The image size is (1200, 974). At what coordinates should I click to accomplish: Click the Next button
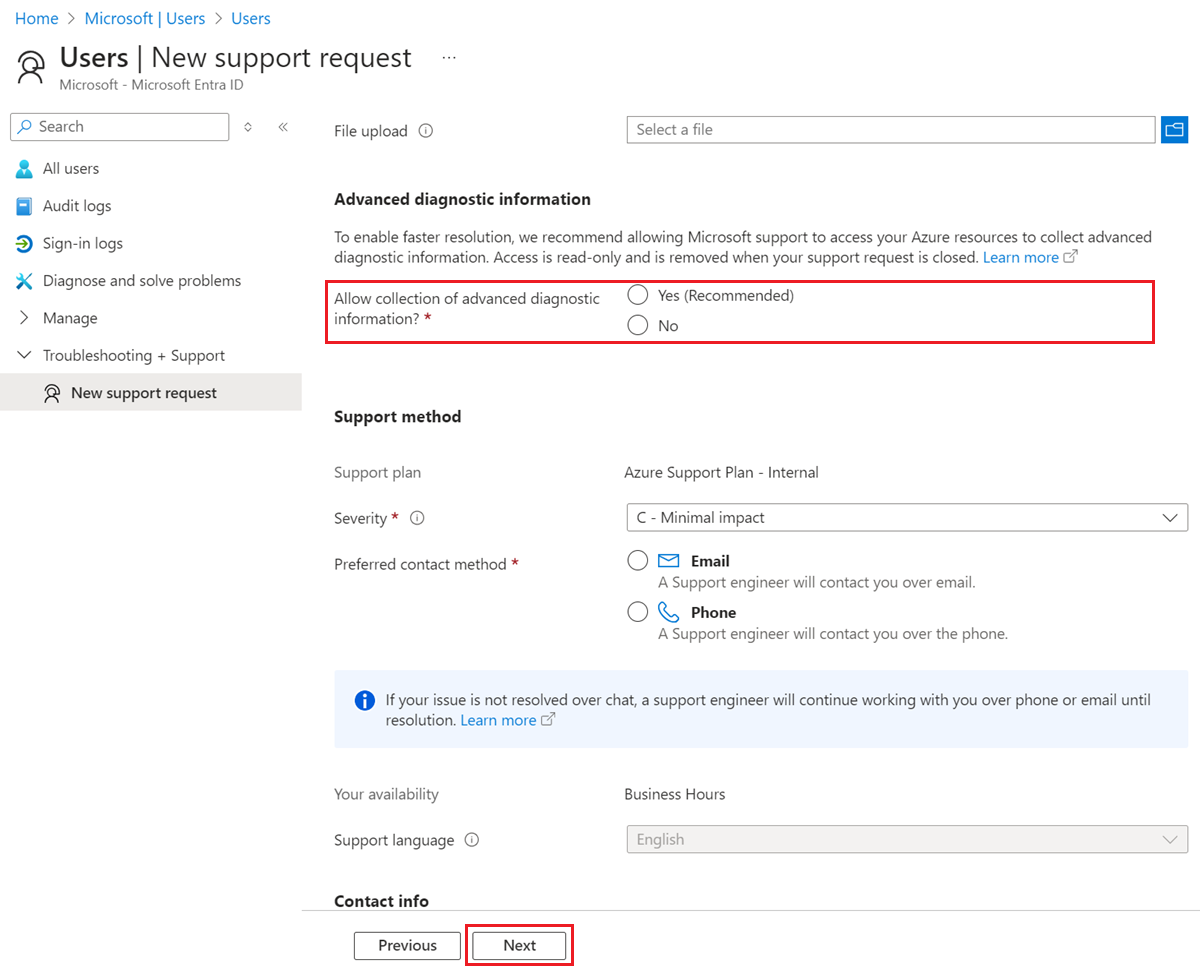(x=519, y=945)
